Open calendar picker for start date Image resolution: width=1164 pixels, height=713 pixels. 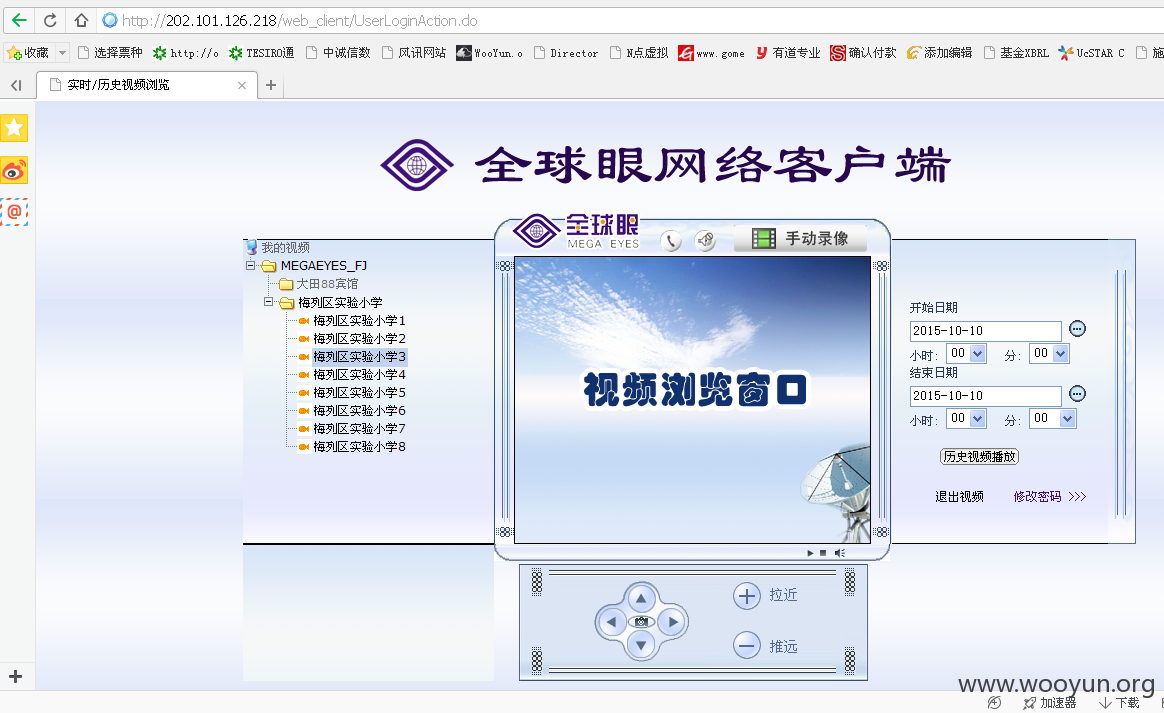click(x=1077, y=328)
